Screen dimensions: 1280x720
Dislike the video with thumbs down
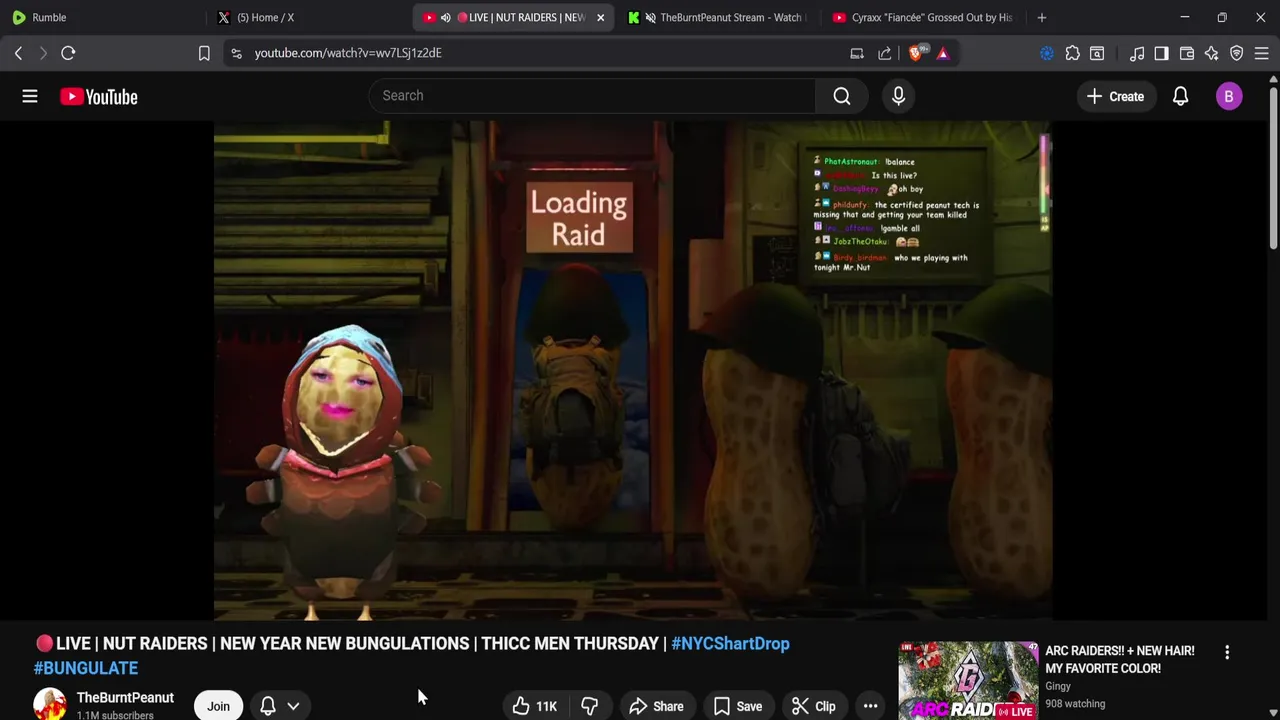click(589, 706)
